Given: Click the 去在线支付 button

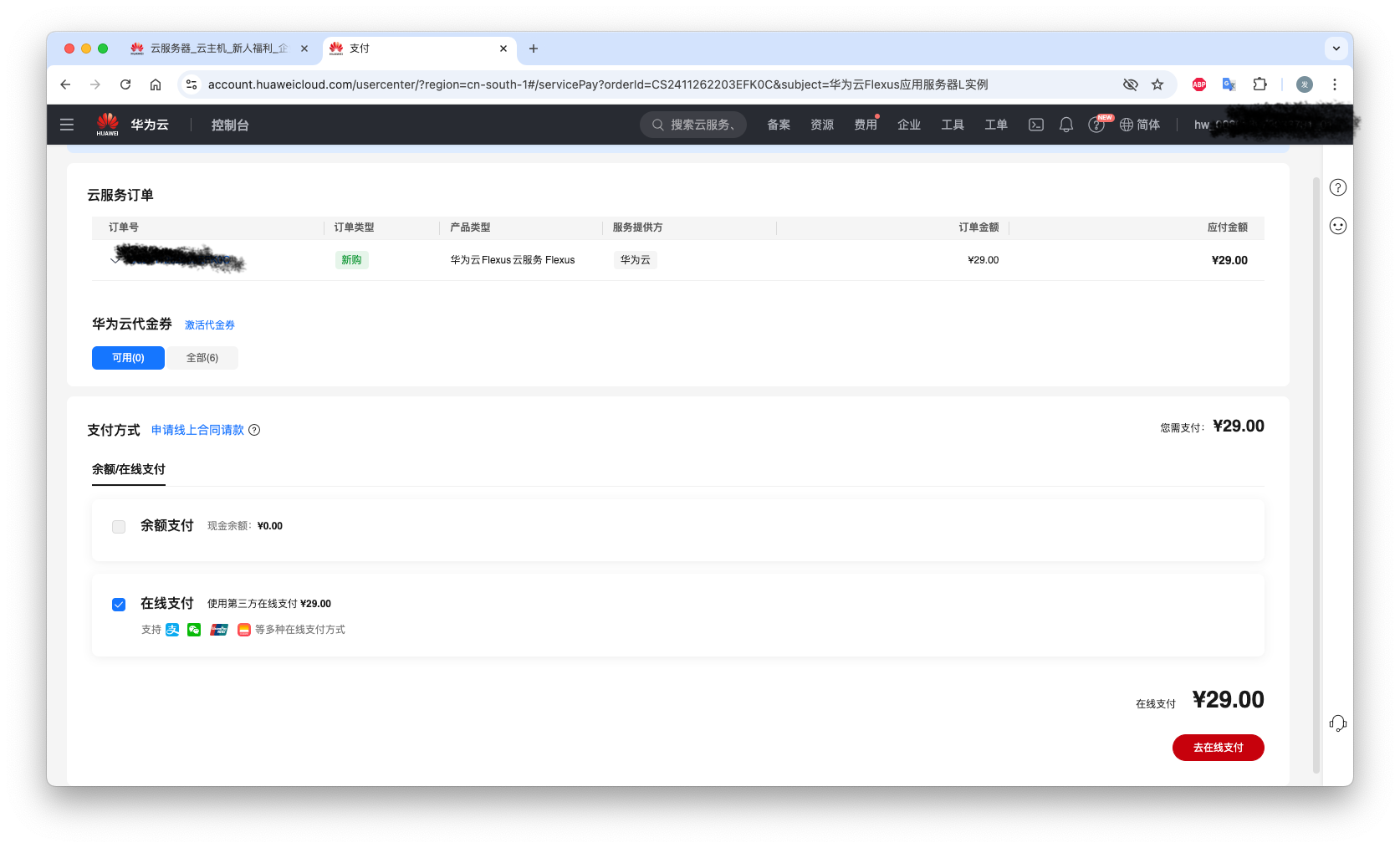Looking at the screenshot, I should click(1218, 748).
